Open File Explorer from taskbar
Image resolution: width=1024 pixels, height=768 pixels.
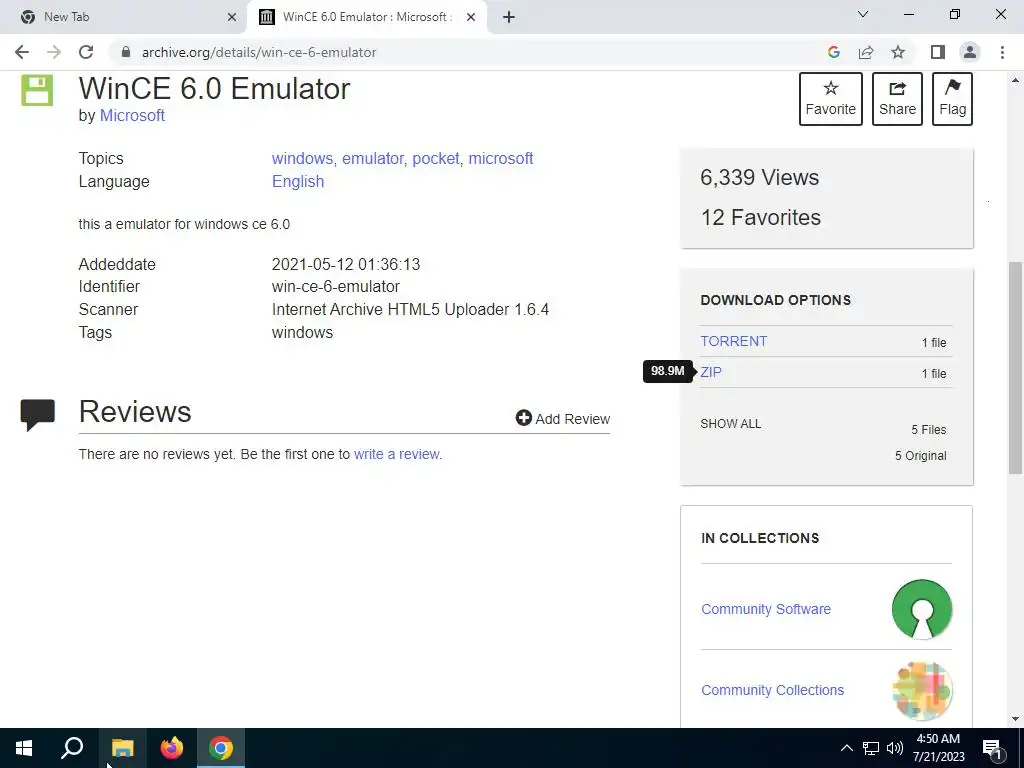point(122,748)
